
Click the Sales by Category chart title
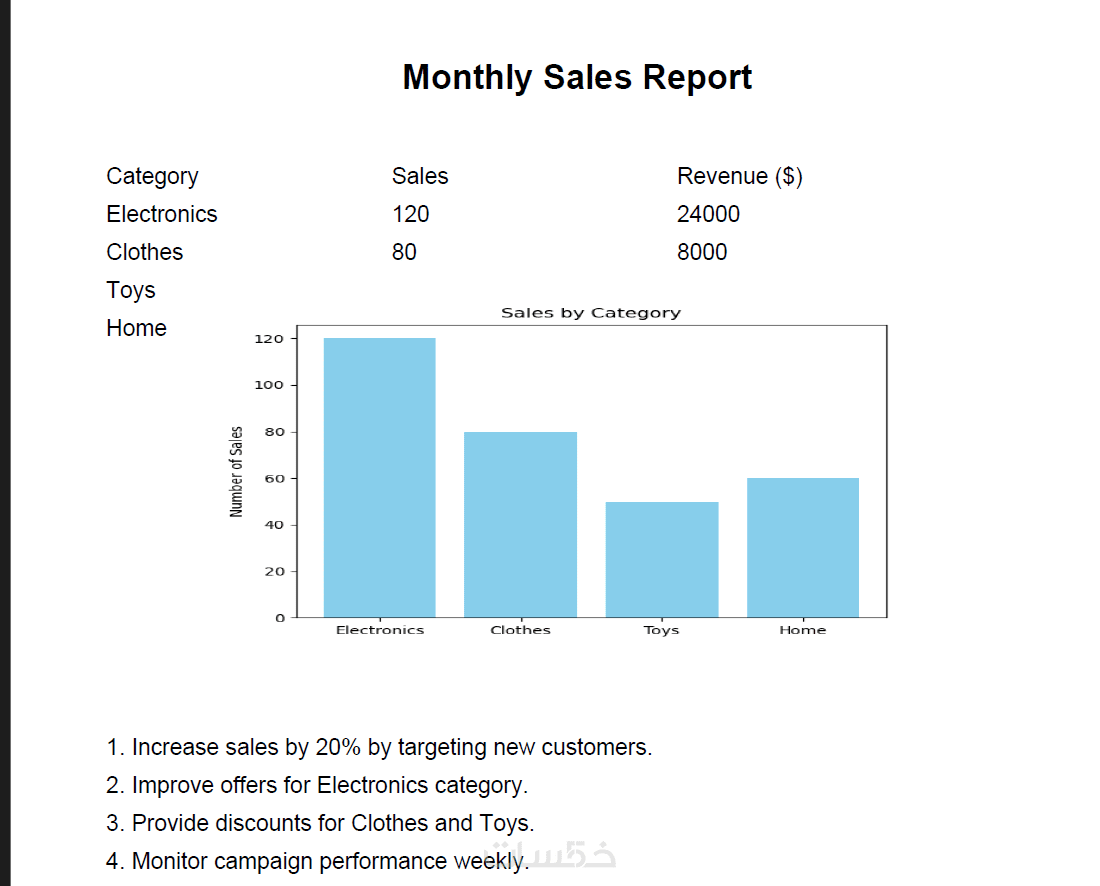pyautogui.click(x=590, y=313)
